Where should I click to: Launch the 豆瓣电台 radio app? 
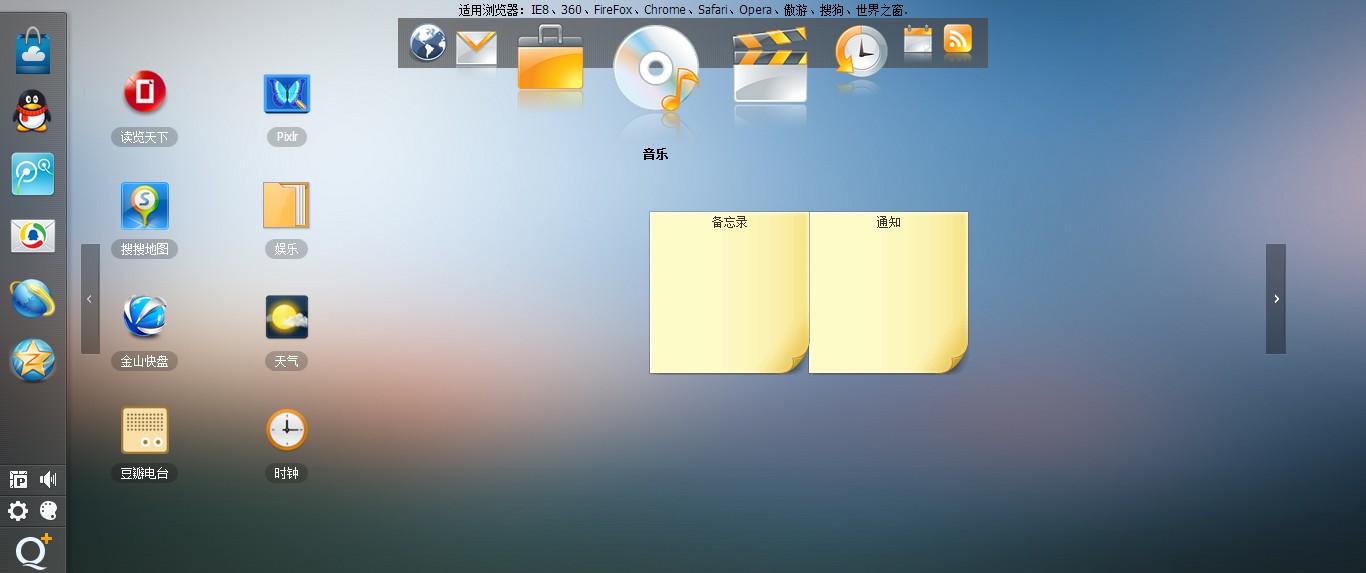pyautogui.click(x=145, y=430)
